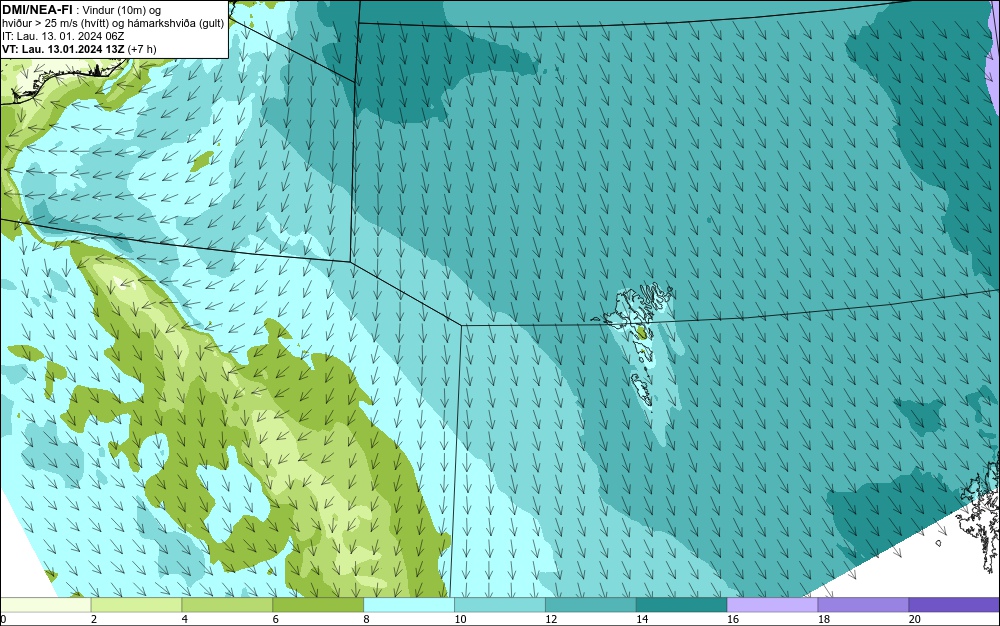Click the 12–14 m/s teal legend swatch
The height and width of the screenshot is (626, 1000).
click(591, 605)
